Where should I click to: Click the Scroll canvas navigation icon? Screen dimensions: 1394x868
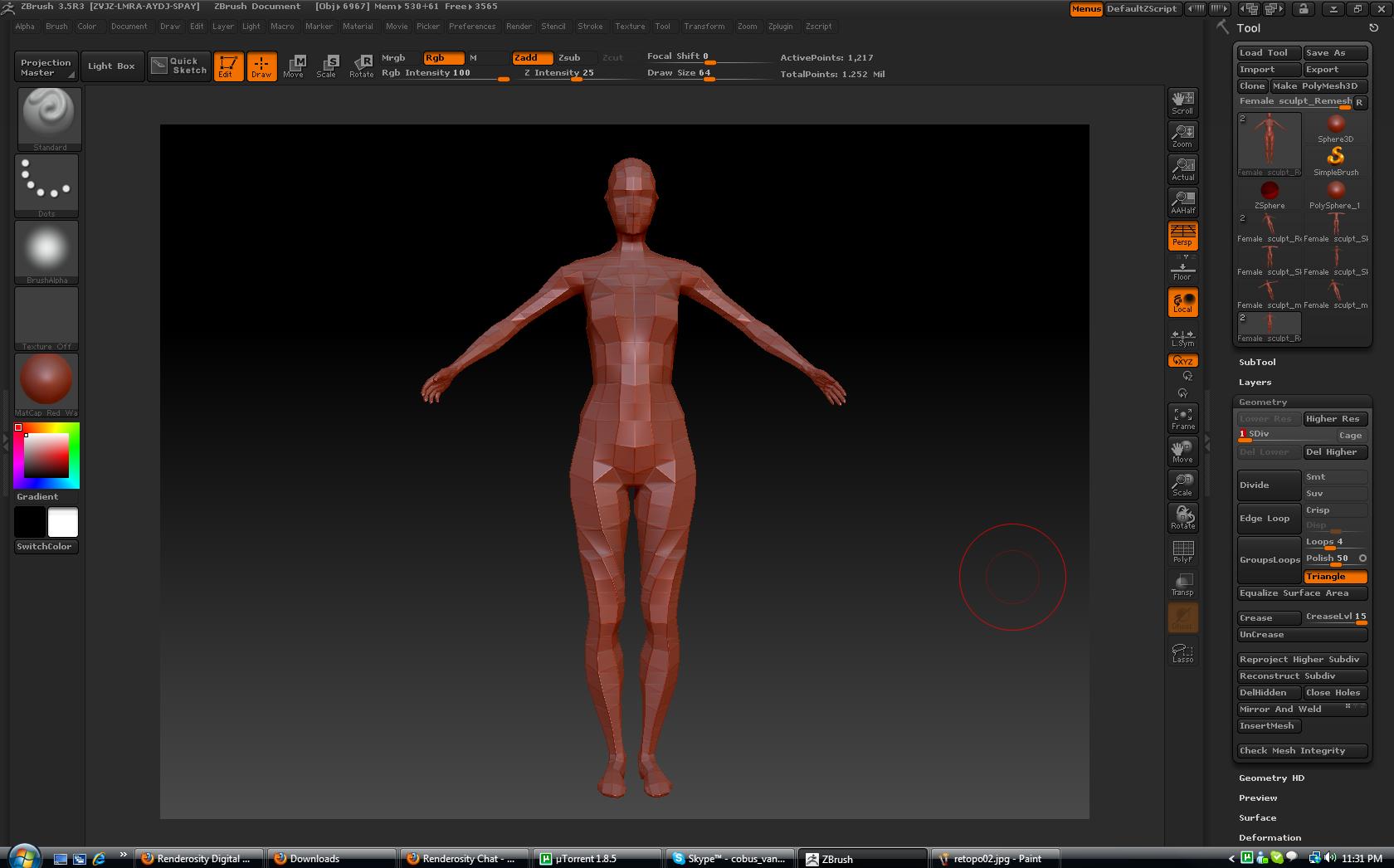(1182, 103)
